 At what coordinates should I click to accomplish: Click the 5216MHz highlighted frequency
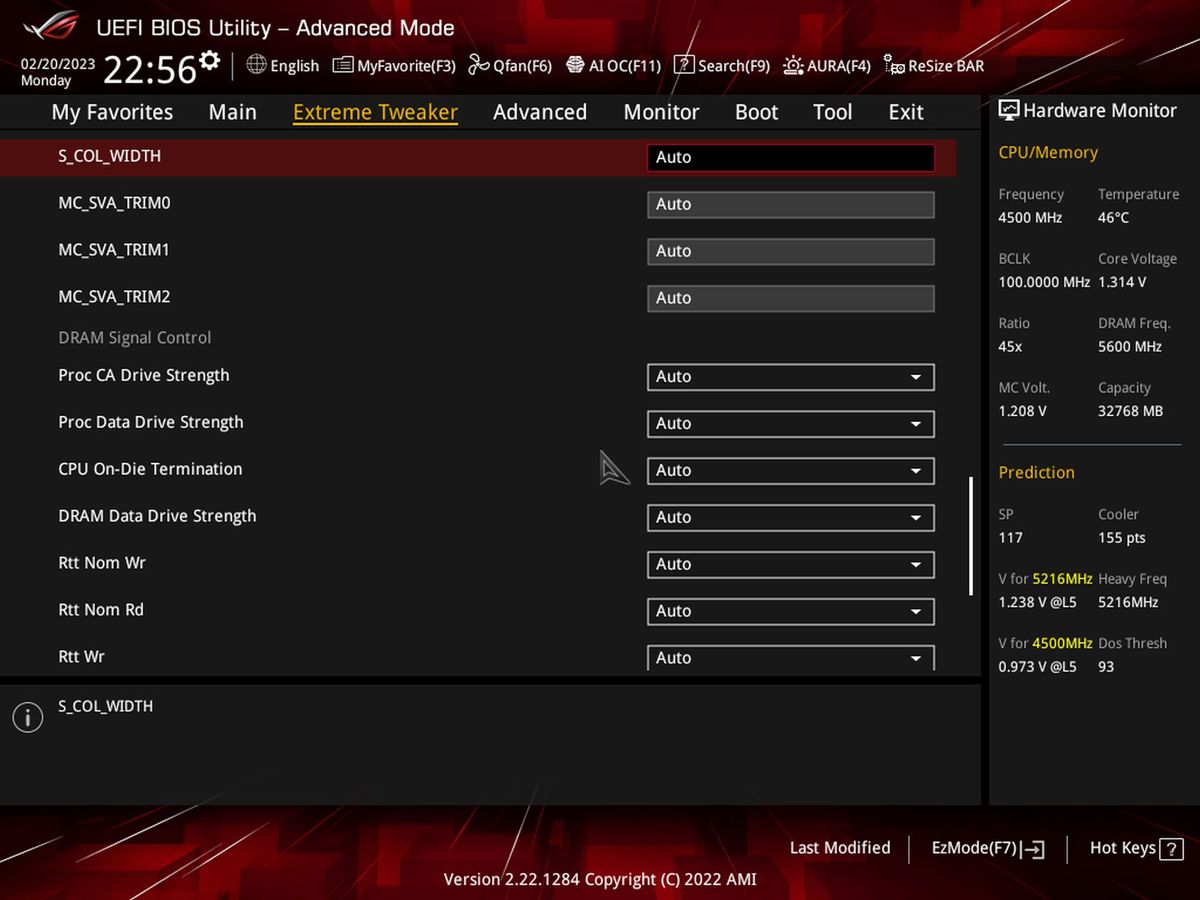click(x=1062, y=579)
